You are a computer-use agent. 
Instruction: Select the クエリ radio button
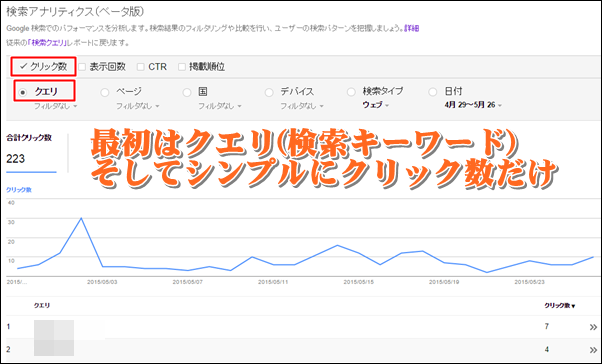23,93
